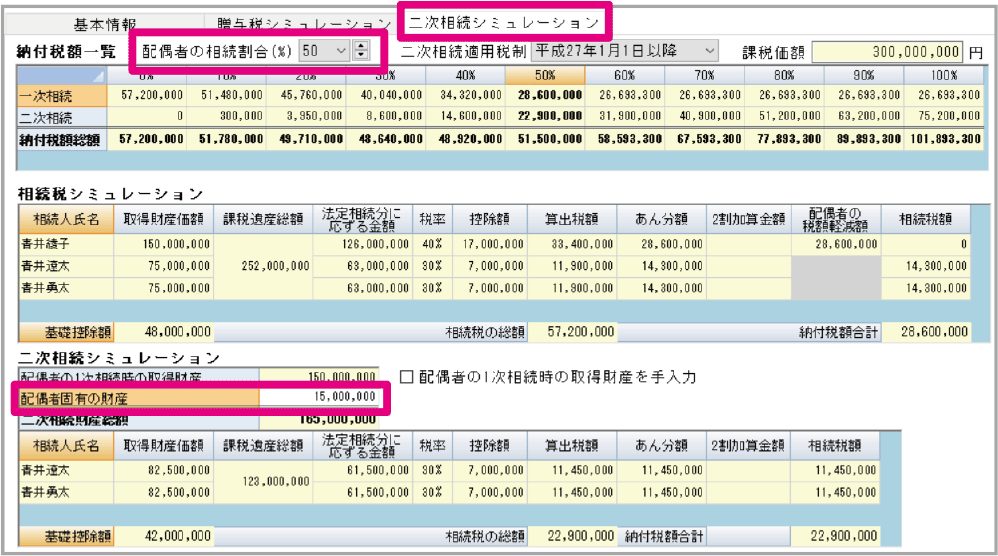Click the 配偶者固有の財産 value field
Viewport: 998px width, 556px height.
tap(322, 397)
